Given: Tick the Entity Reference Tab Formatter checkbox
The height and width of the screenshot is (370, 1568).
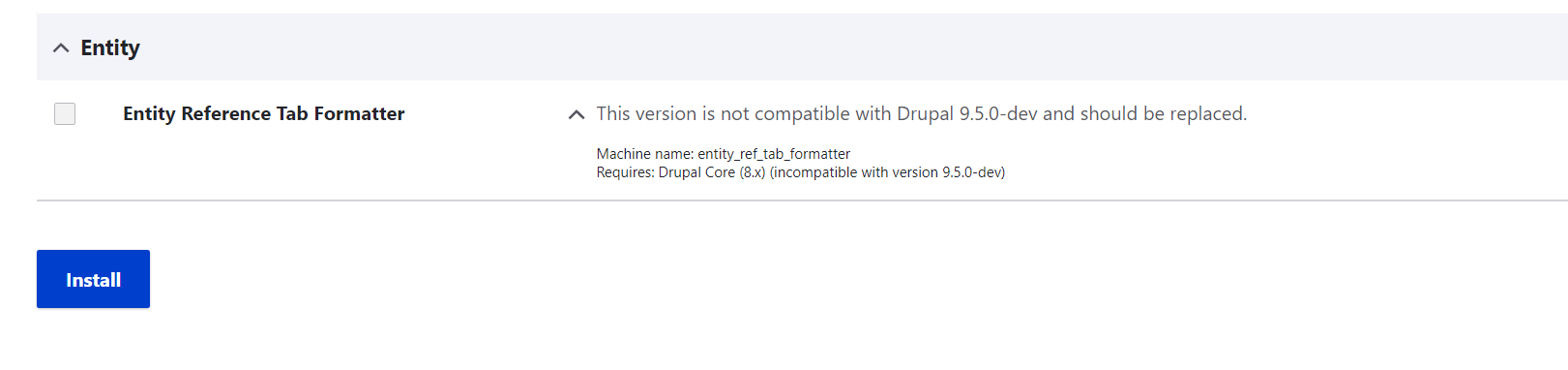Looking at the screenshot, I should (65, 114).
